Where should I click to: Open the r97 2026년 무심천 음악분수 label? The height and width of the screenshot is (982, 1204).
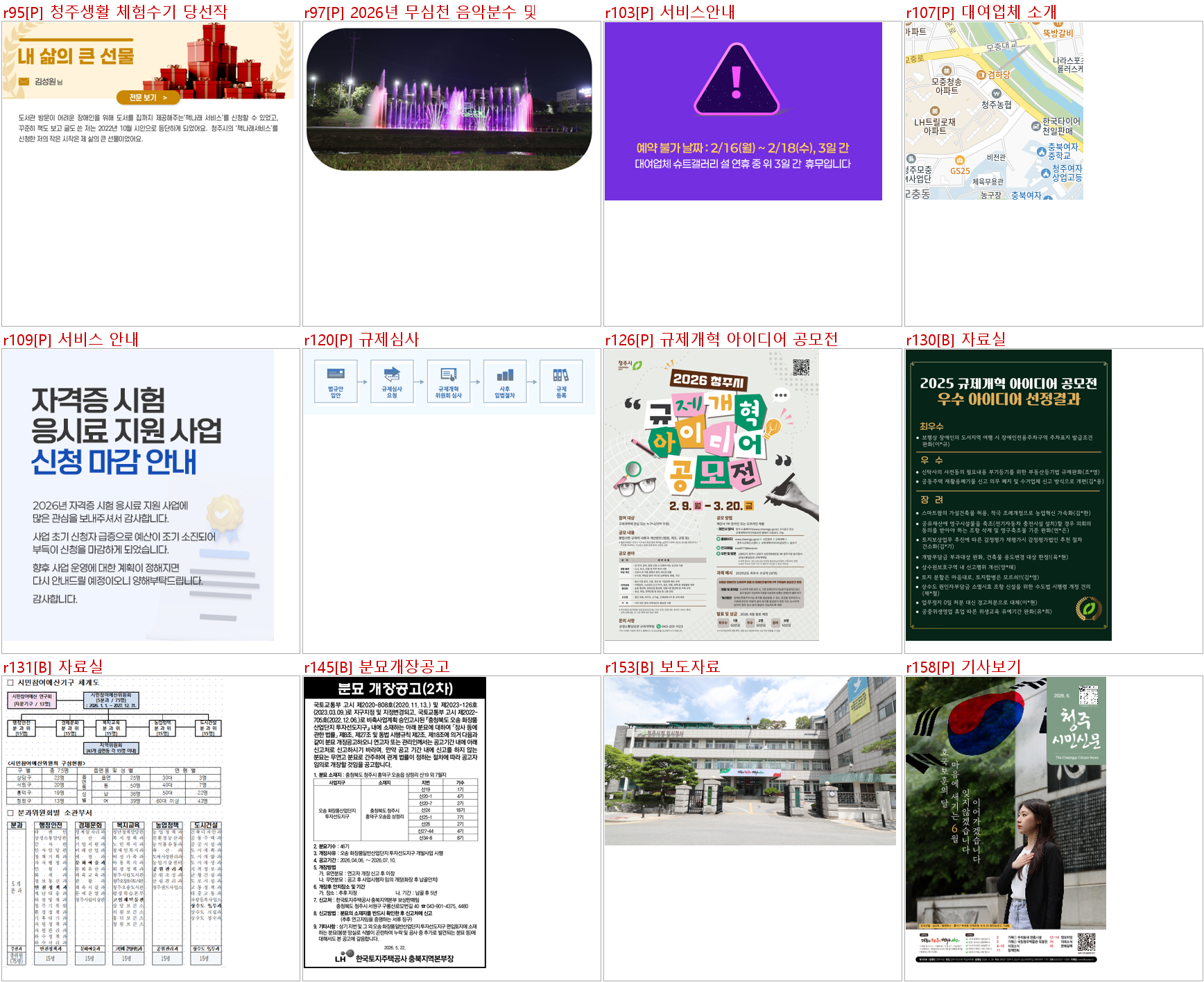(x=420, y=12)
